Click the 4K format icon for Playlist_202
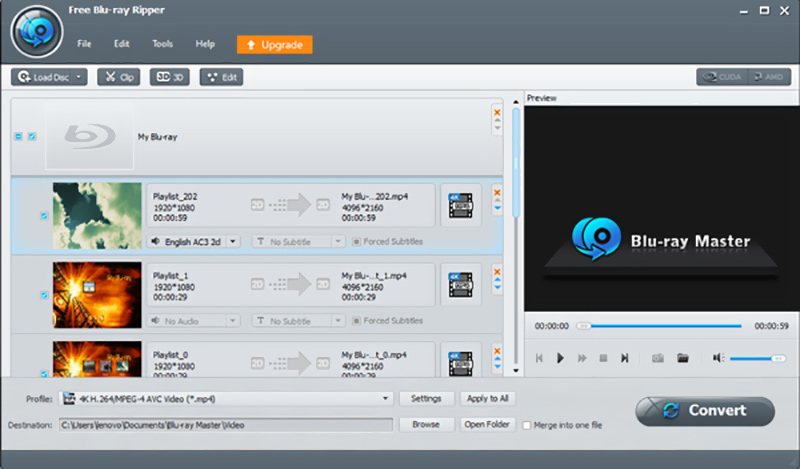 (461, 205)
